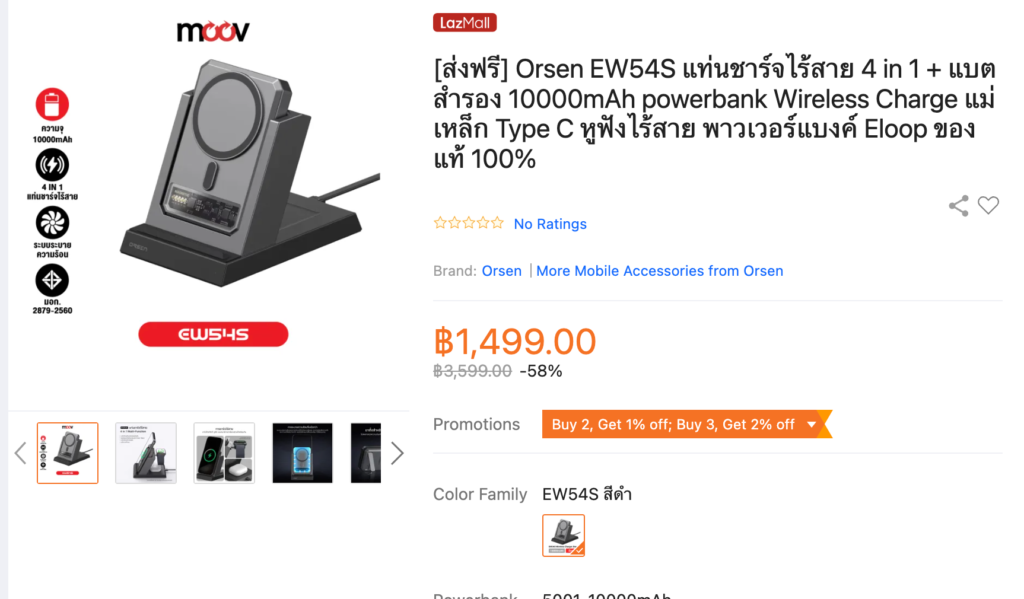Click the cooling fan icon on product image
This screenshot has width=1024, height=599.
coord(52,223)
